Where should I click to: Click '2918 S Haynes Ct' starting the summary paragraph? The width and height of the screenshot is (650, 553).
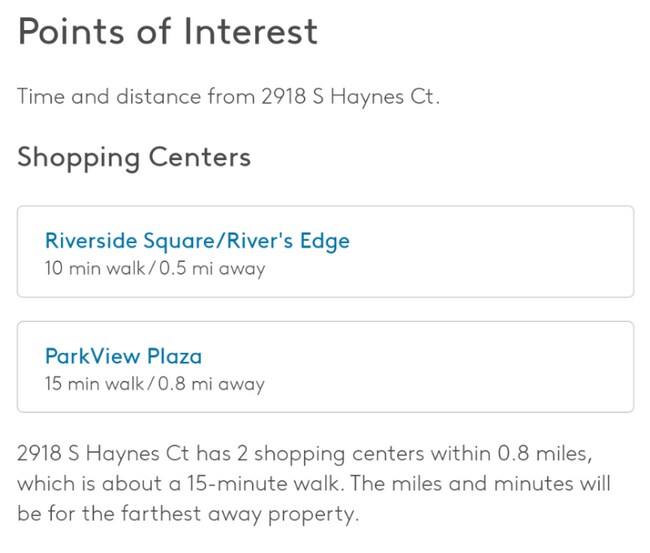[x=103, y=453]
